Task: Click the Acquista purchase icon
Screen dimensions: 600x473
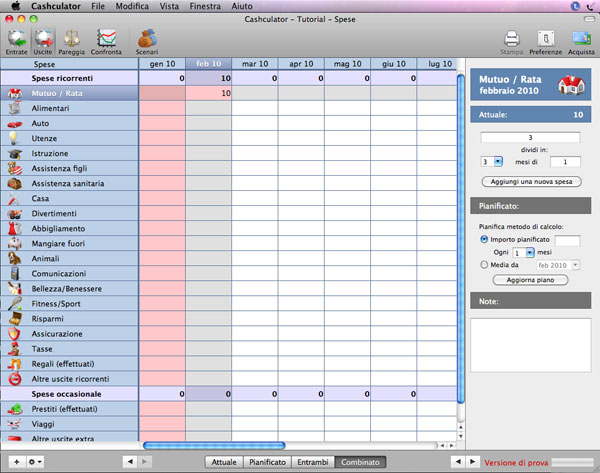Action: [x=582, y=40]
